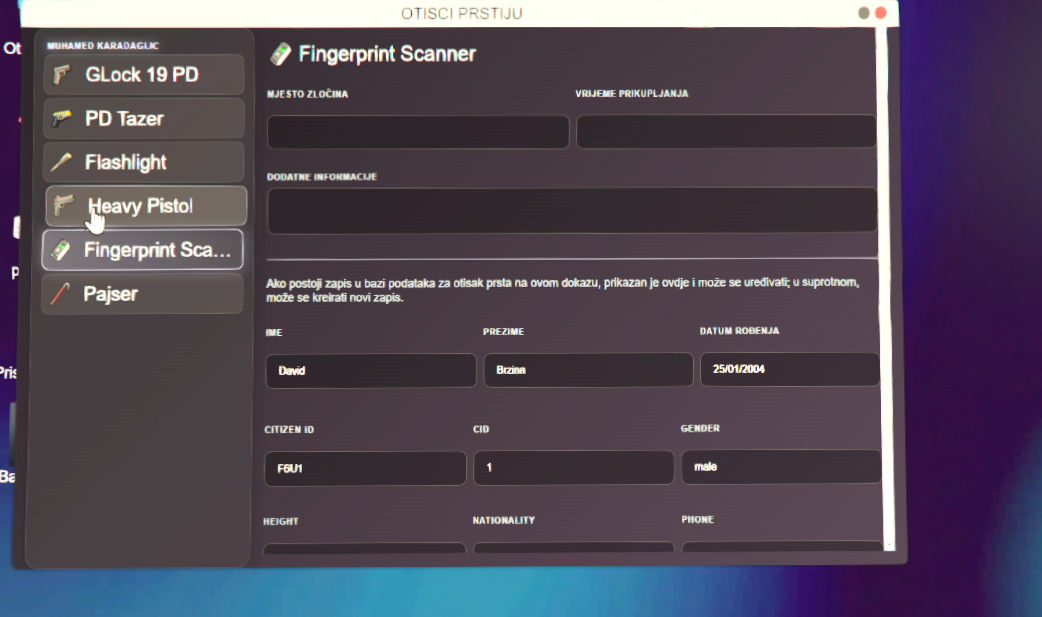Click the HEIGHT label

pyautogui.click(x=280, y=521)
